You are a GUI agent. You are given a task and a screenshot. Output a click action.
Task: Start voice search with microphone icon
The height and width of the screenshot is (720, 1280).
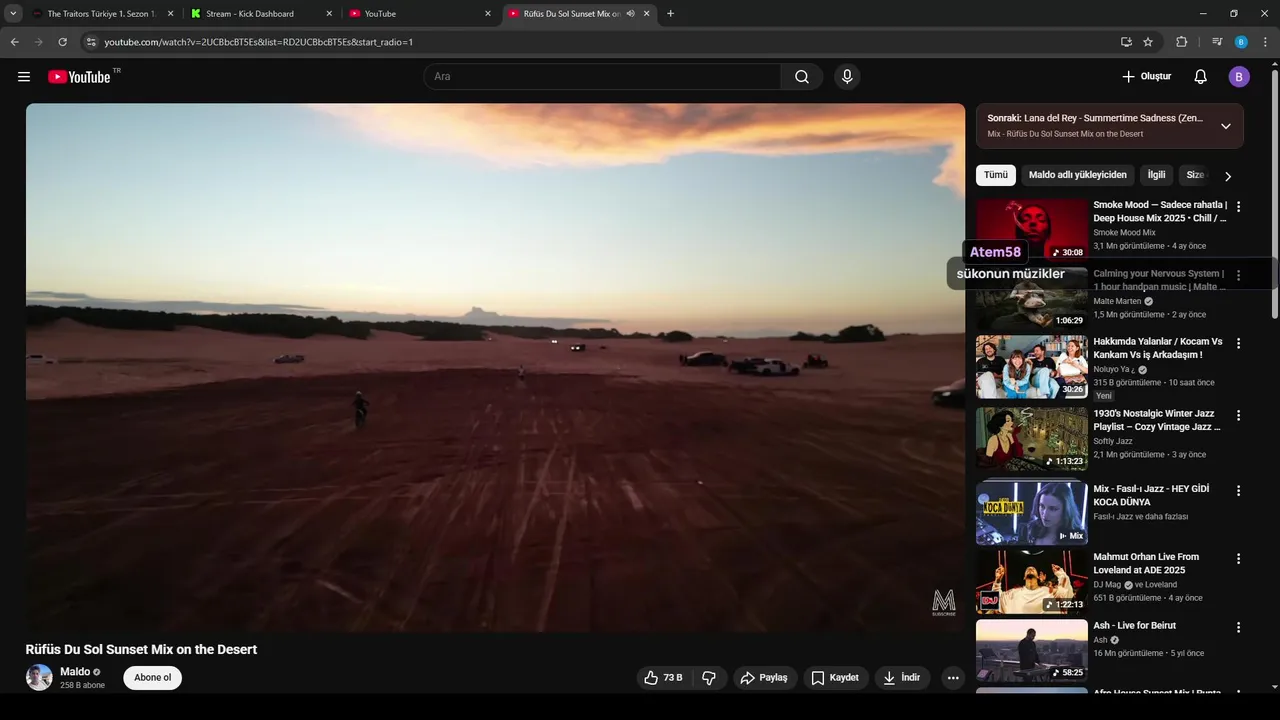[x=847, y=77]
